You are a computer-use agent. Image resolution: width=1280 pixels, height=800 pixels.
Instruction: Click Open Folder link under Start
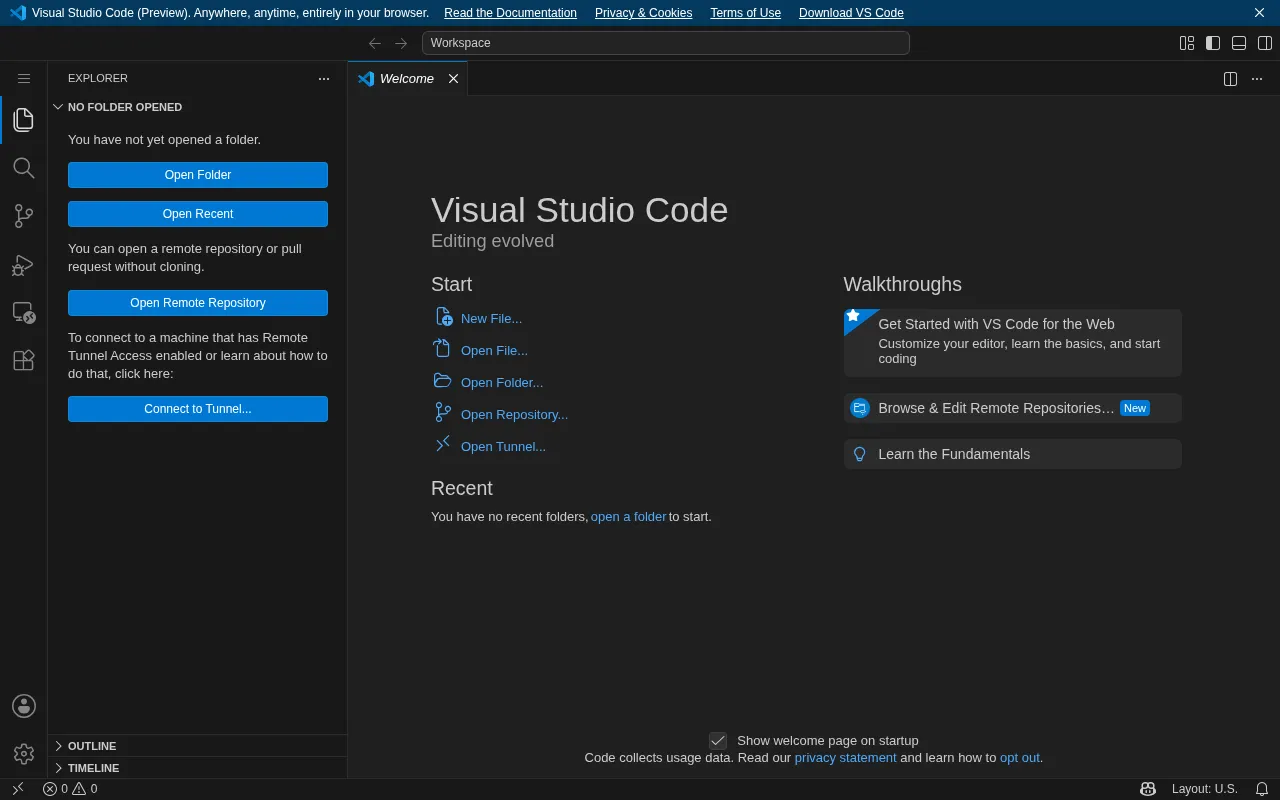[502, 382]
